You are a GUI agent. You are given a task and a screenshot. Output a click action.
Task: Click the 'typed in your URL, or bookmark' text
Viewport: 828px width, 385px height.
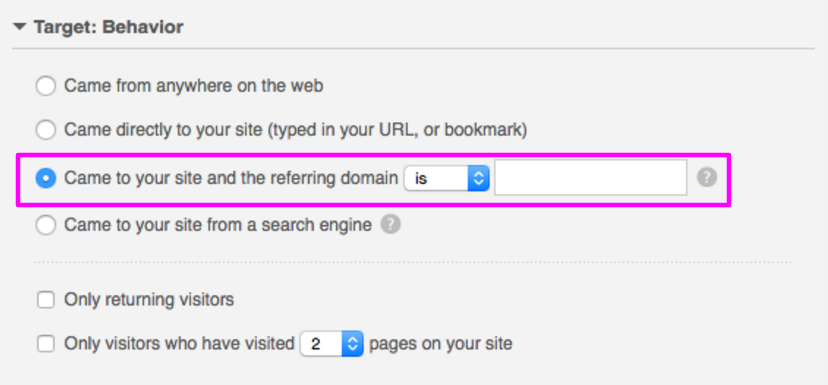tap(398, 130)
